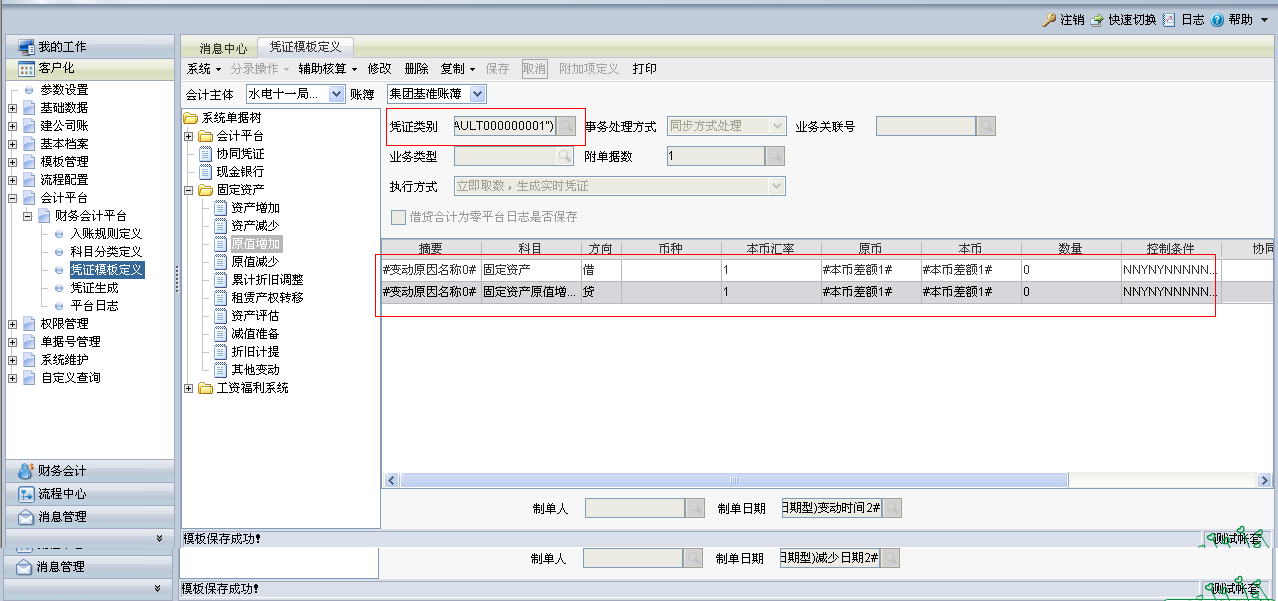Click the 快速切换 quick switch icon
1278x601 pixels.
click(x=1097, y=20)
